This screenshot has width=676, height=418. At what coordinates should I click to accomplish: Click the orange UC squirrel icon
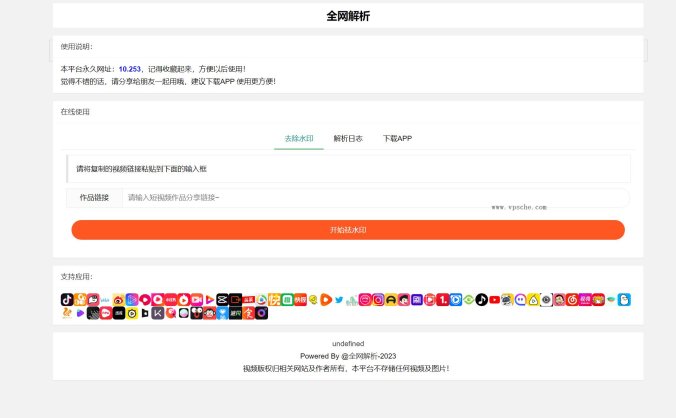click(67, 313)
